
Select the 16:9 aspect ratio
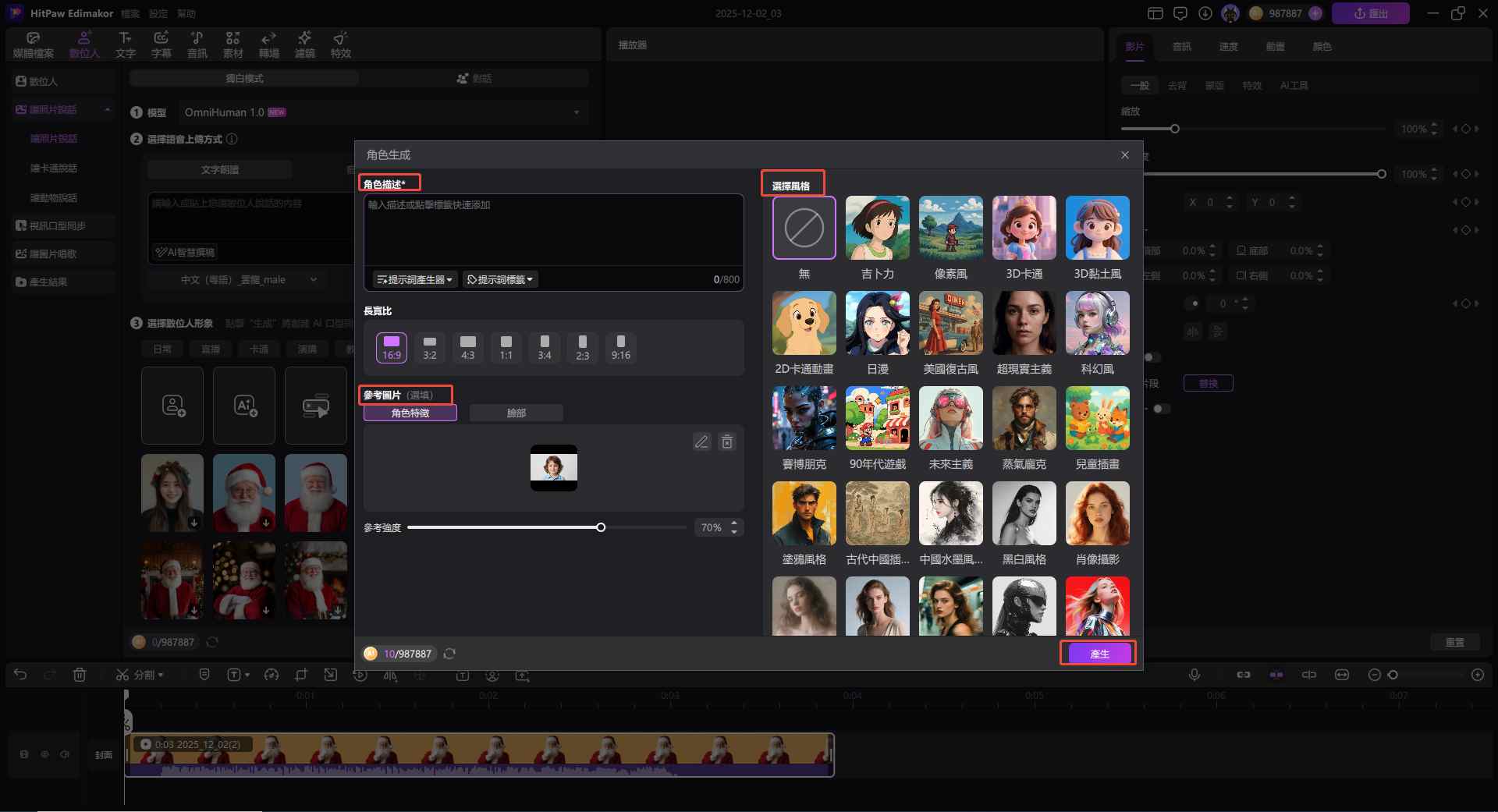[392, 347]
